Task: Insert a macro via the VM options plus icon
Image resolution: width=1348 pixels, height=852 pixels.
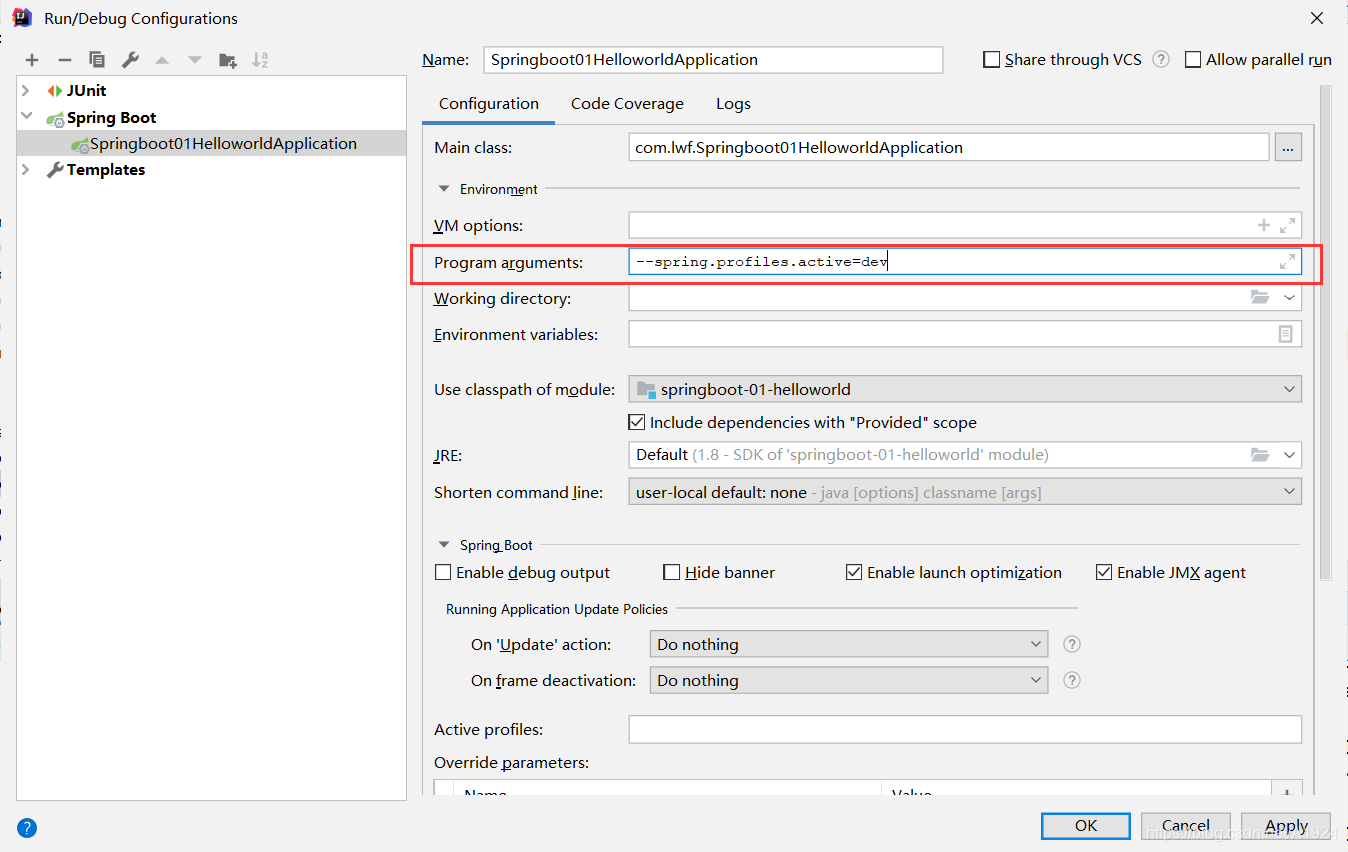Action: pos(1264,225)
